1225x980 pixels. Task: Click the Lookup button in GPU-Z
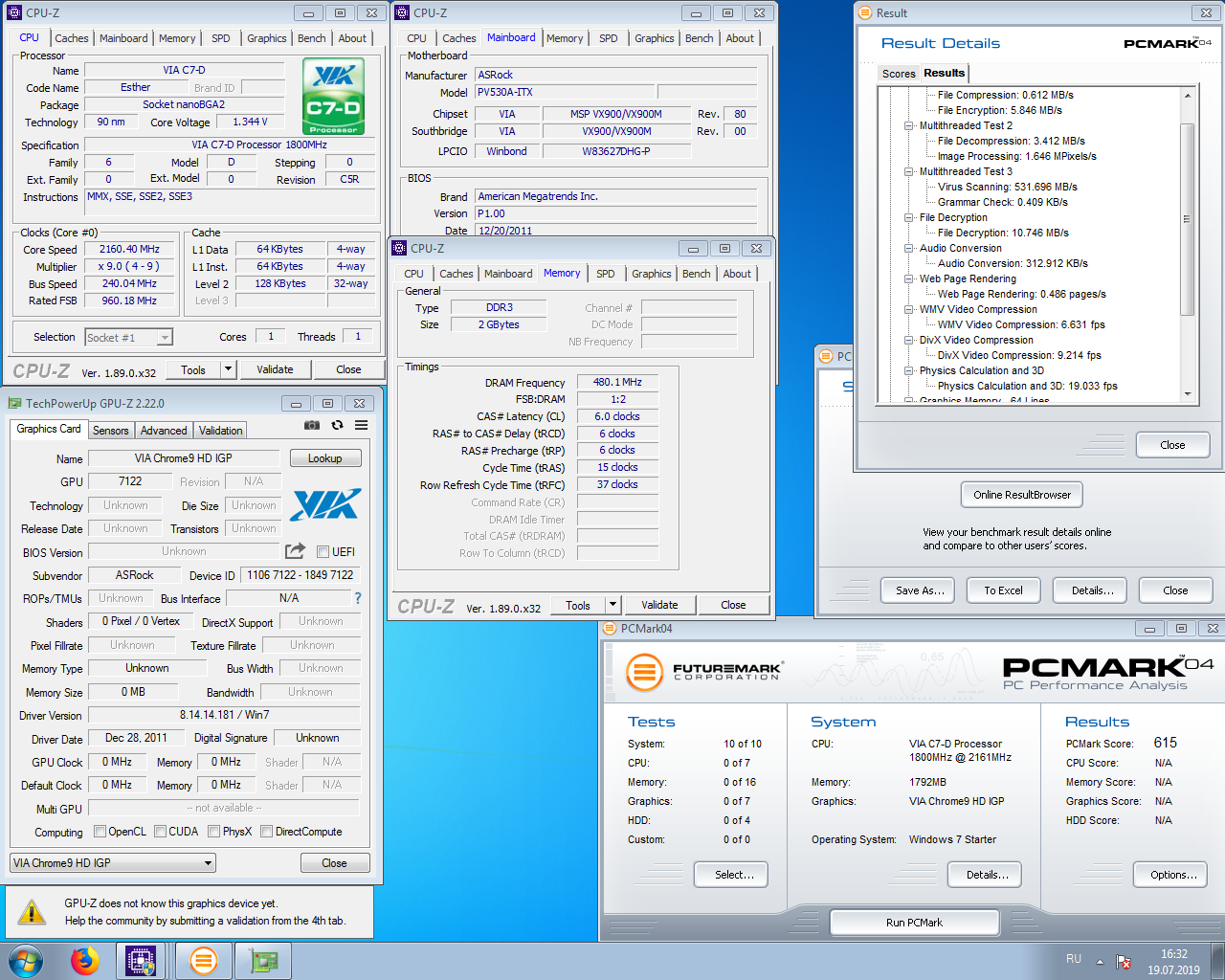pos(325,458)
